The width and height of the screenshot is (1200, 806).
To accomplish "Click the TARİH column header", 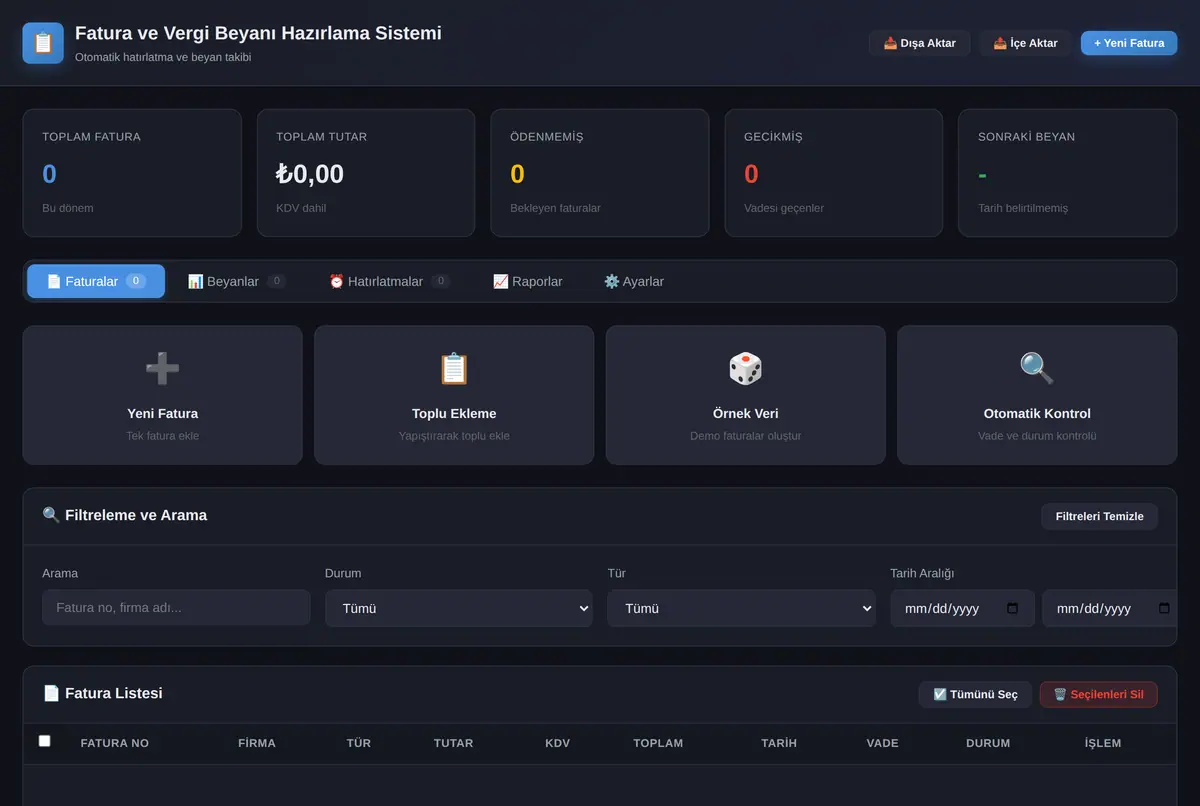I will (779, 743).
